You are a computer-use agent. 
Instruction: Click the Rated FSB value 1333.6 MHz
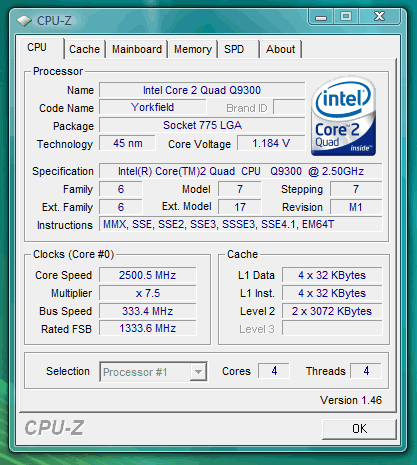(x=147, y=328)
